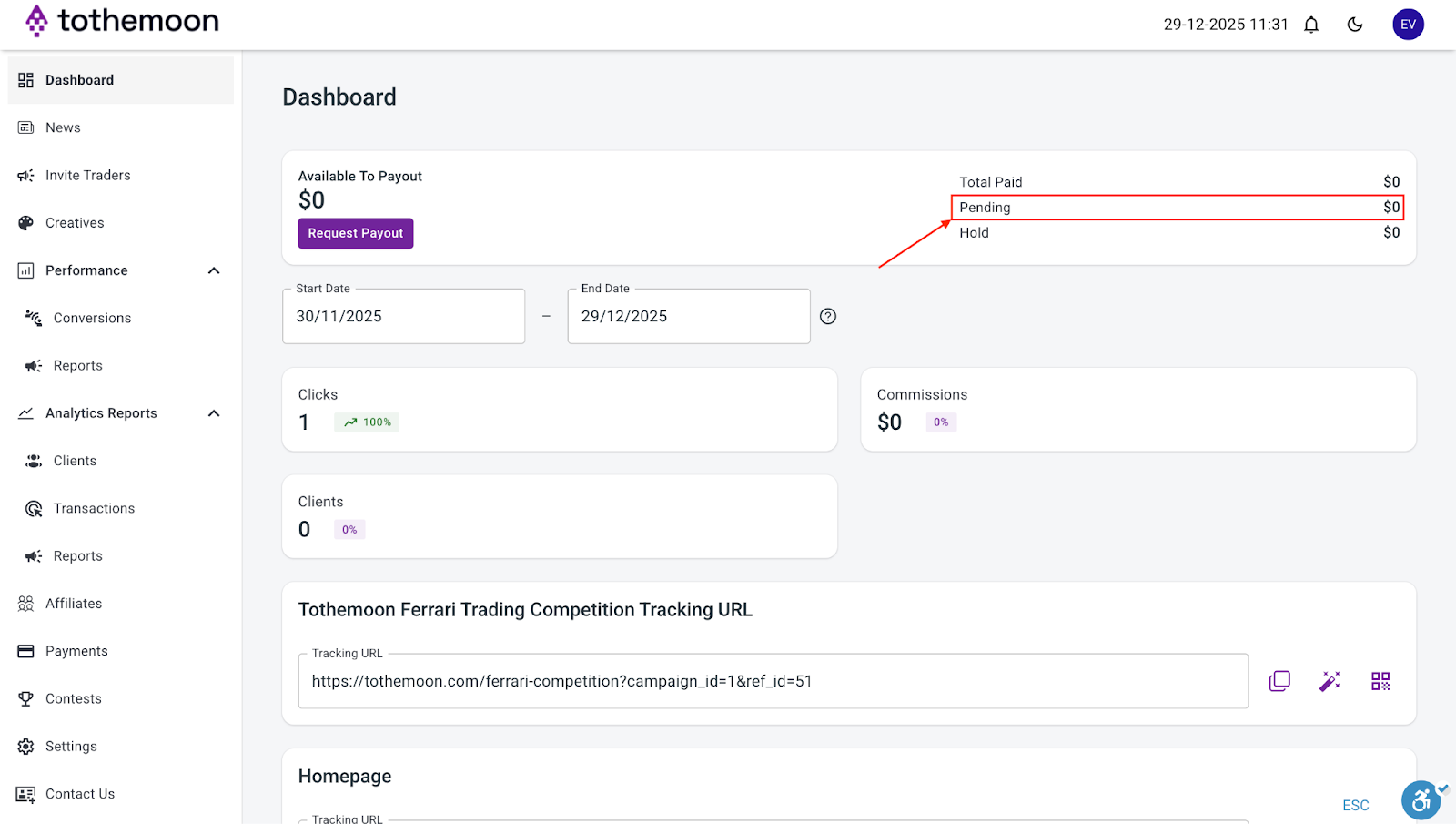Click the Ferrari competition tracking URL field
The height and width of the screenshot is (824, 1456).
[x=773, y=681]
